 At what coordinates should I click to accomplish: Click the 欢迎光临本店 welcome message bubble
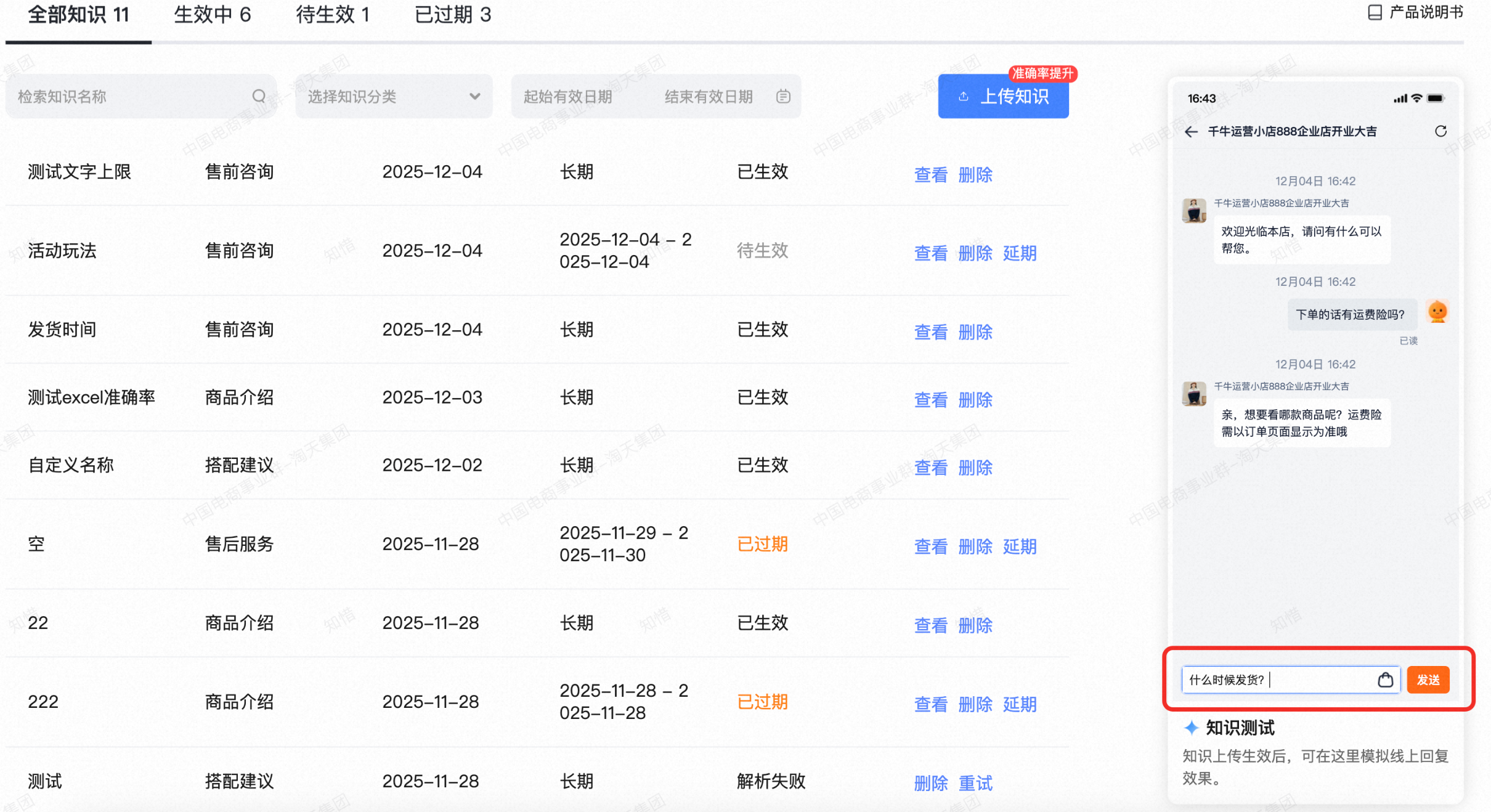coord(1301,240)
